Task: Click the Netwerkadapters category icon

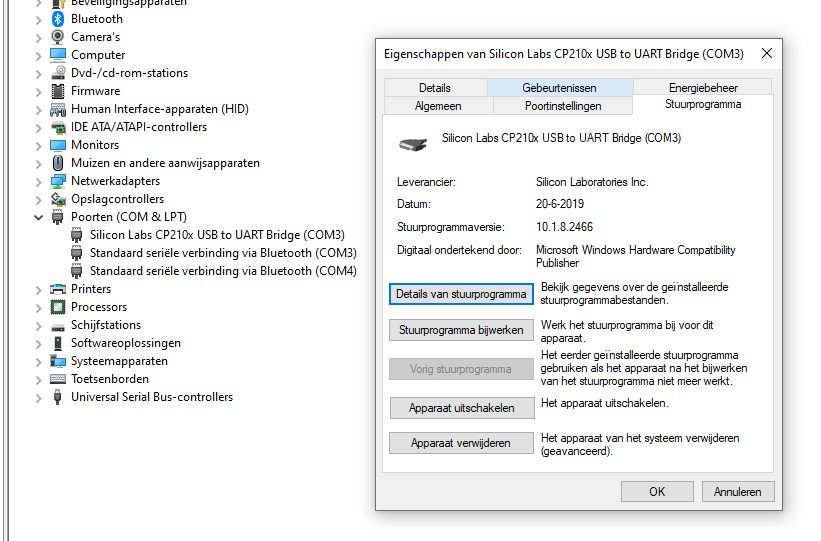Action: click(58, 181)
